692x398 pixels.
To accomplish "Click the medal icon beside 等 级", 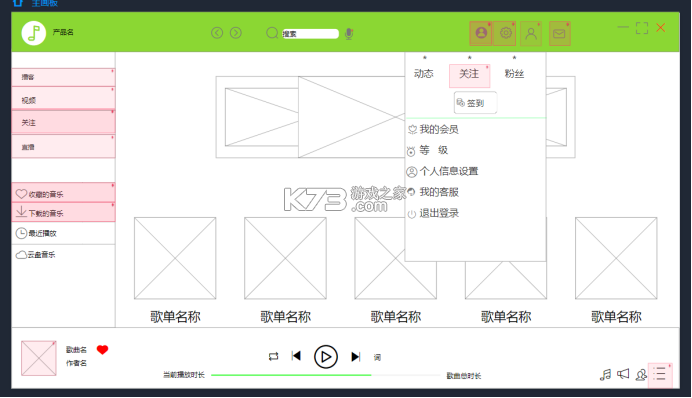I will point(411,151).
